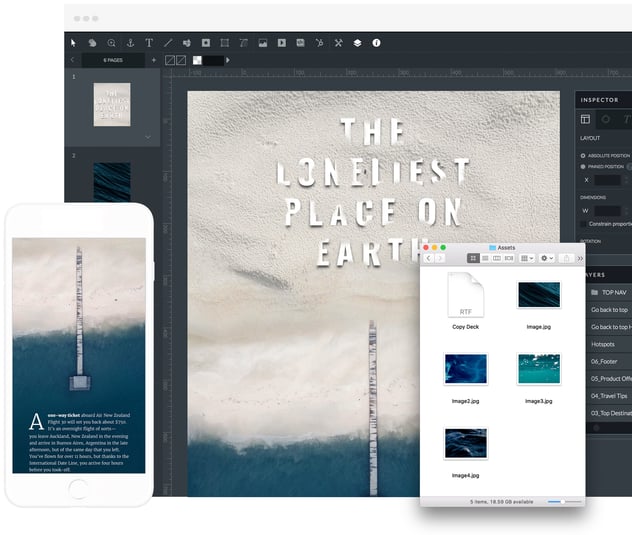
Task: Select the Image.jpg file thumbnail
Action: 538,295
